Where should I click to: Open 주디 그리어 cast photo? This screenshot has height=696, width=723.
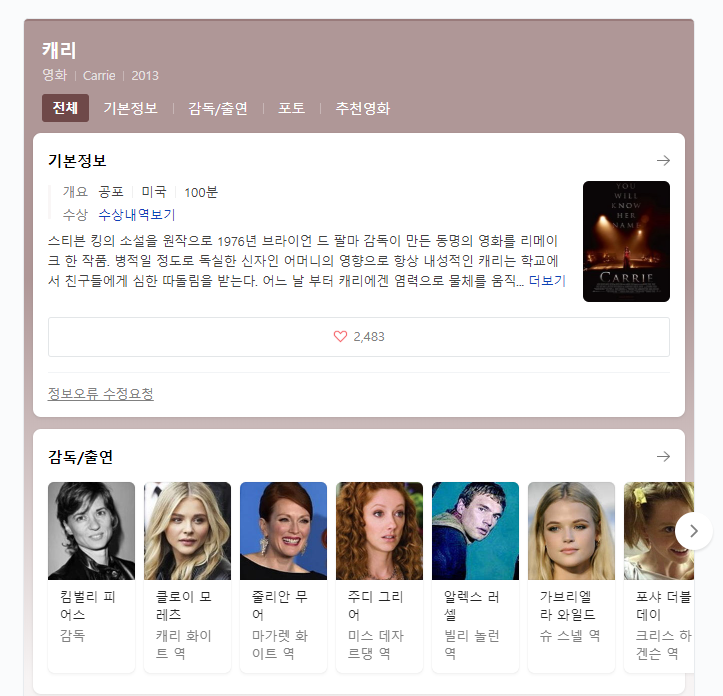click(x=379, y=531)
